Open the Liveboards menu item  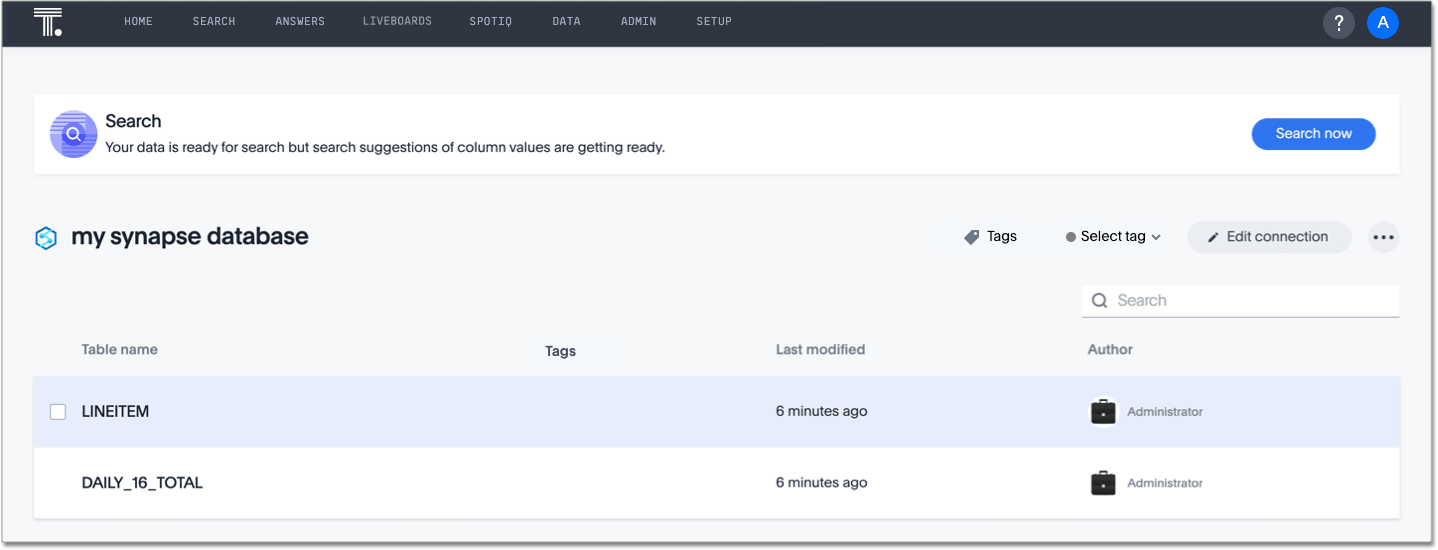pos(397,21)
